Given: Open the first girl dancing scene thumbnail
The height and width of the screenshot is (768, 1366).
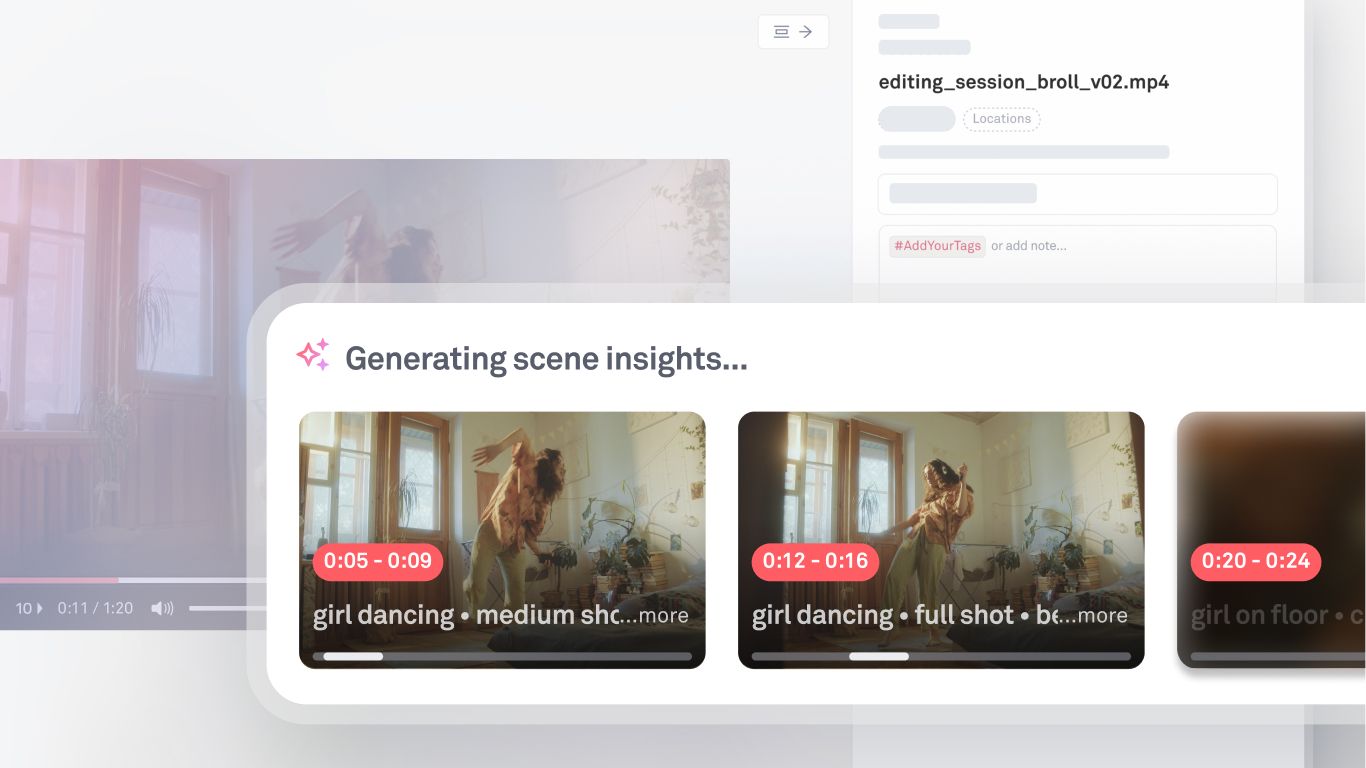Looking at the screenshot, I should tap(502, 480).
